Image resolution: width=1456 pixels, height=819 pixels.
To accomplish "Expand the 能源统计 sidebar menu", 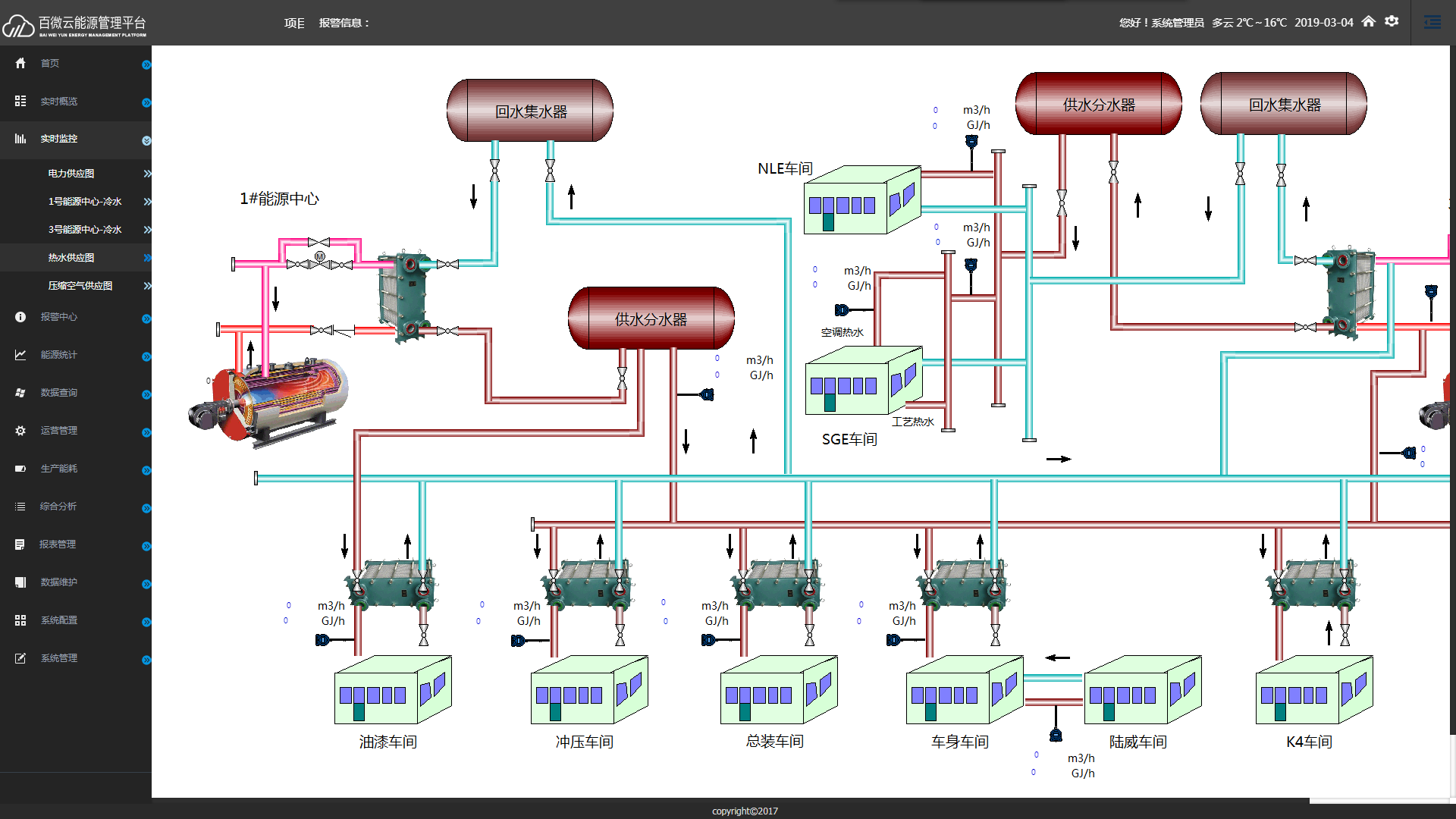I will [x=59, y=355].
